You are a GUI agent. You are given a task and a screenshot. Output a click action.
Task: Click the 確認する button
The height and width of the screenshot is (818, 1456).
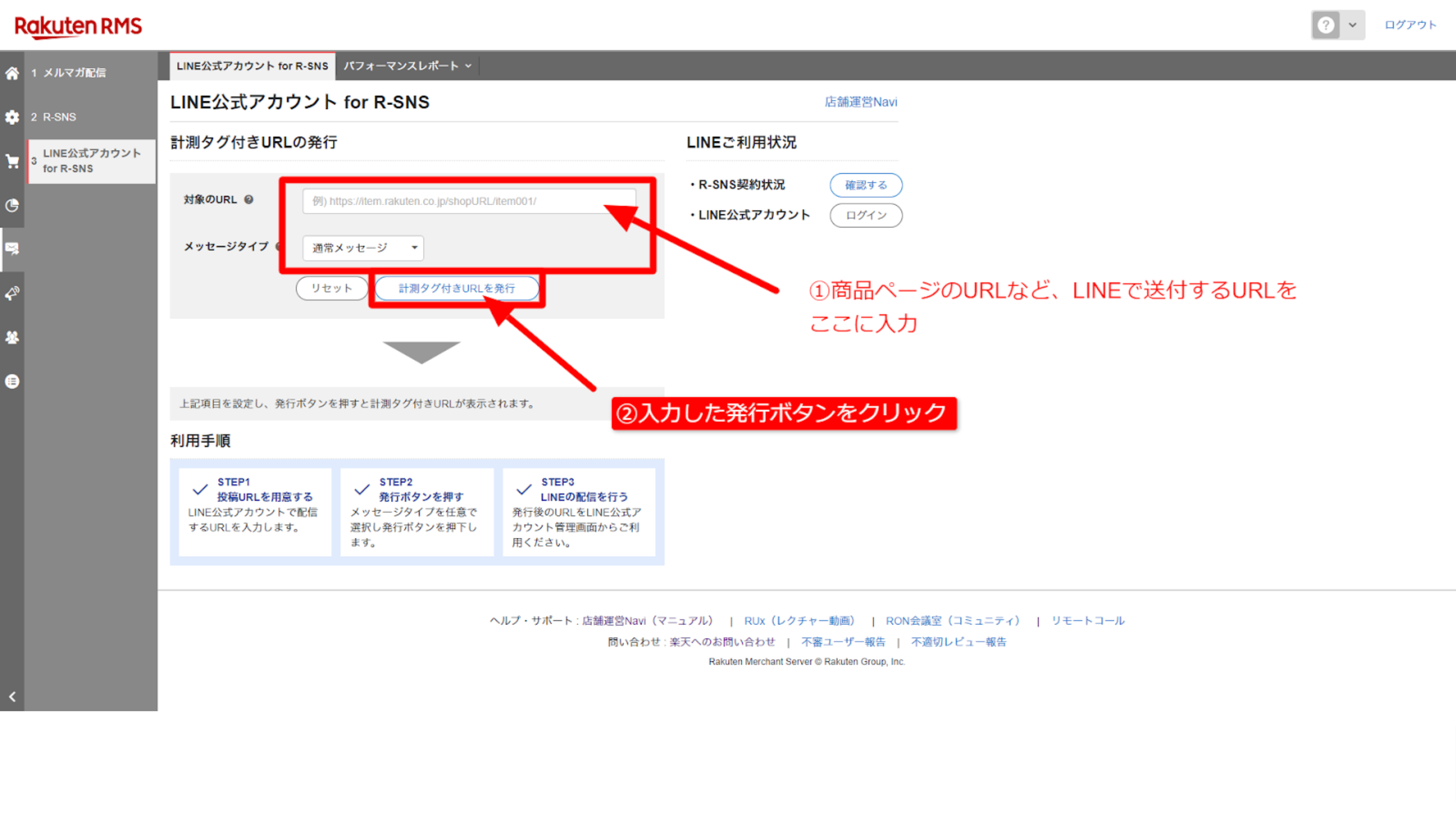[865, 185]
